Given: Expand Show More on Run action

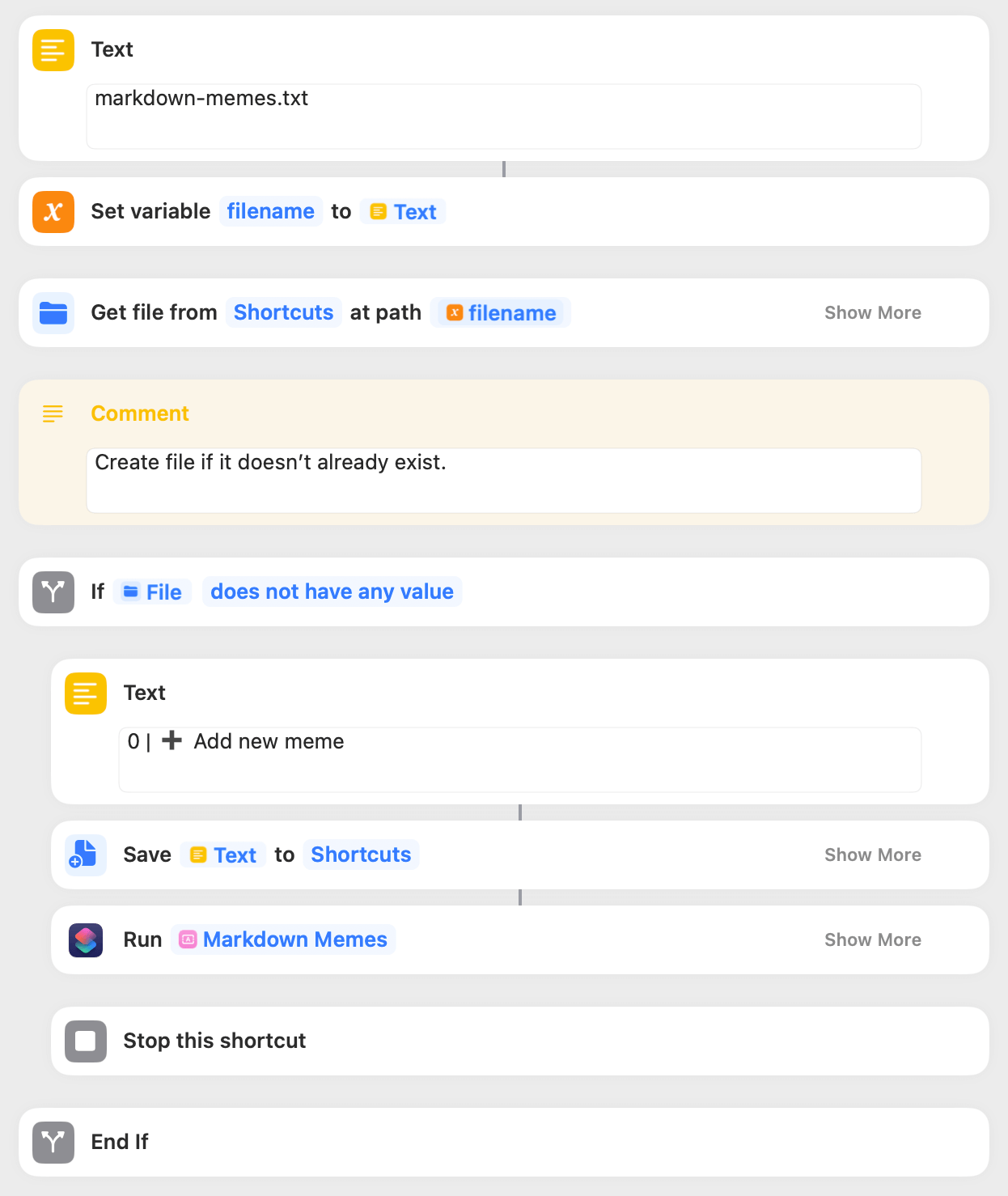Looking at the screenshot, I should [x=873, y=940].
